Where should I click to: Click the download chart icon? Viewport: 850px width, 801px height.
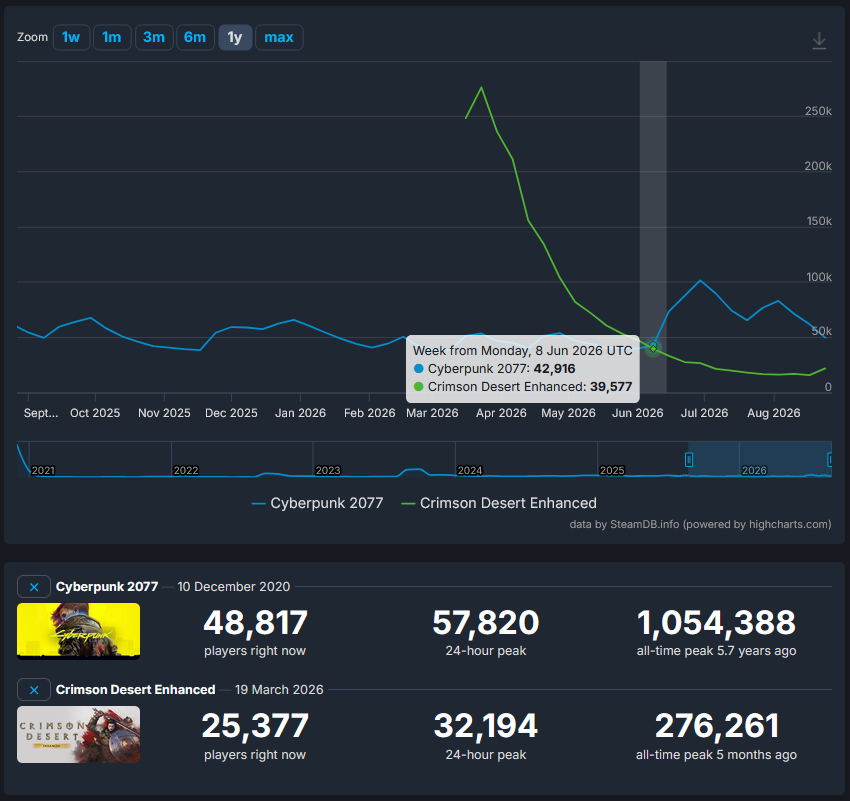click(819, 41)
